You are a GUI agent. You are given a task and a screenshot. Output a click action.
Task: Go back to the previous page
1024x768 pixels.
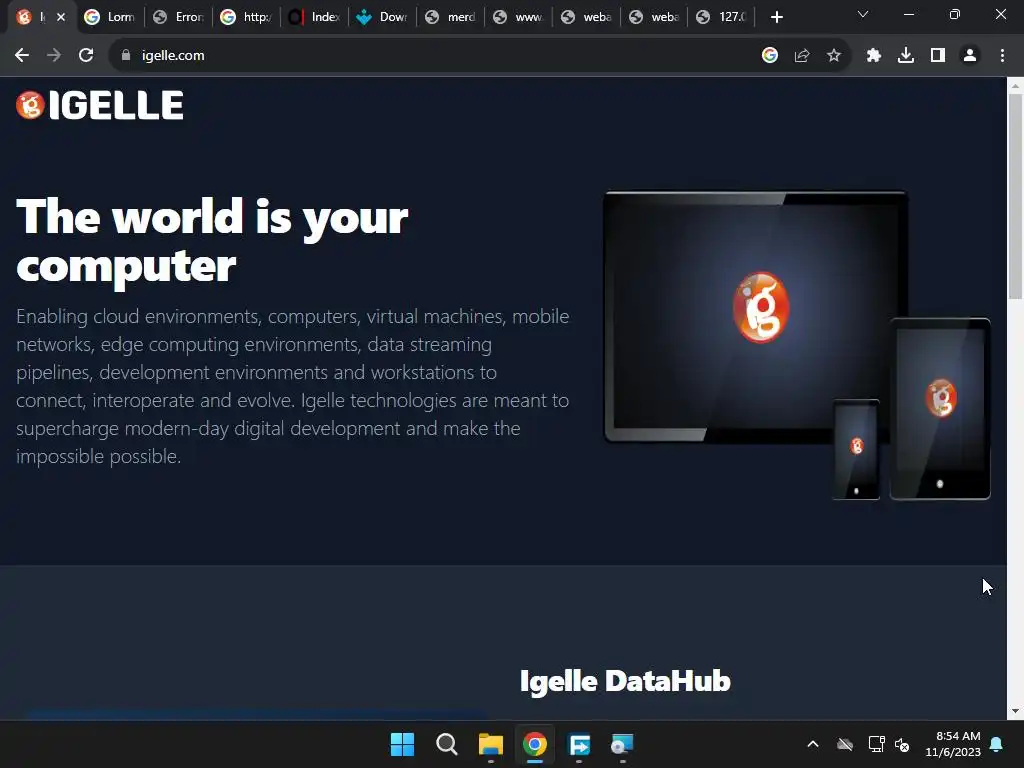point(22,56)
